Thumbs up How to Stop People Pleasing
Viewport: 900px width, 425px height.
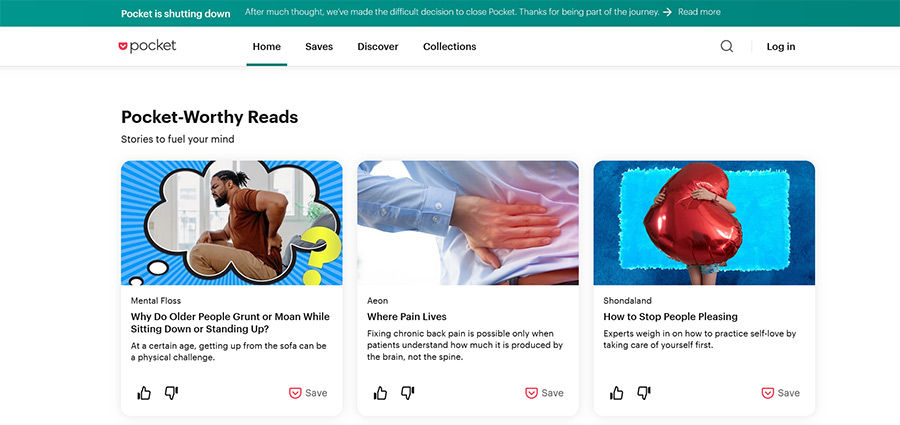[x=616, y=393]
